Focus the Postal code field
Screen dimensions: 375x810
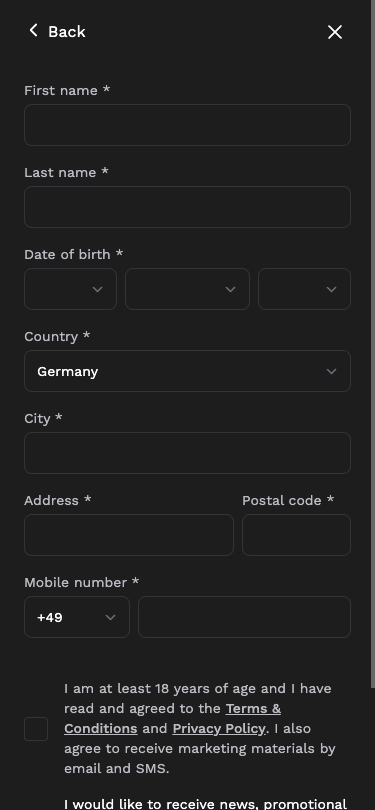pos(296,535)
